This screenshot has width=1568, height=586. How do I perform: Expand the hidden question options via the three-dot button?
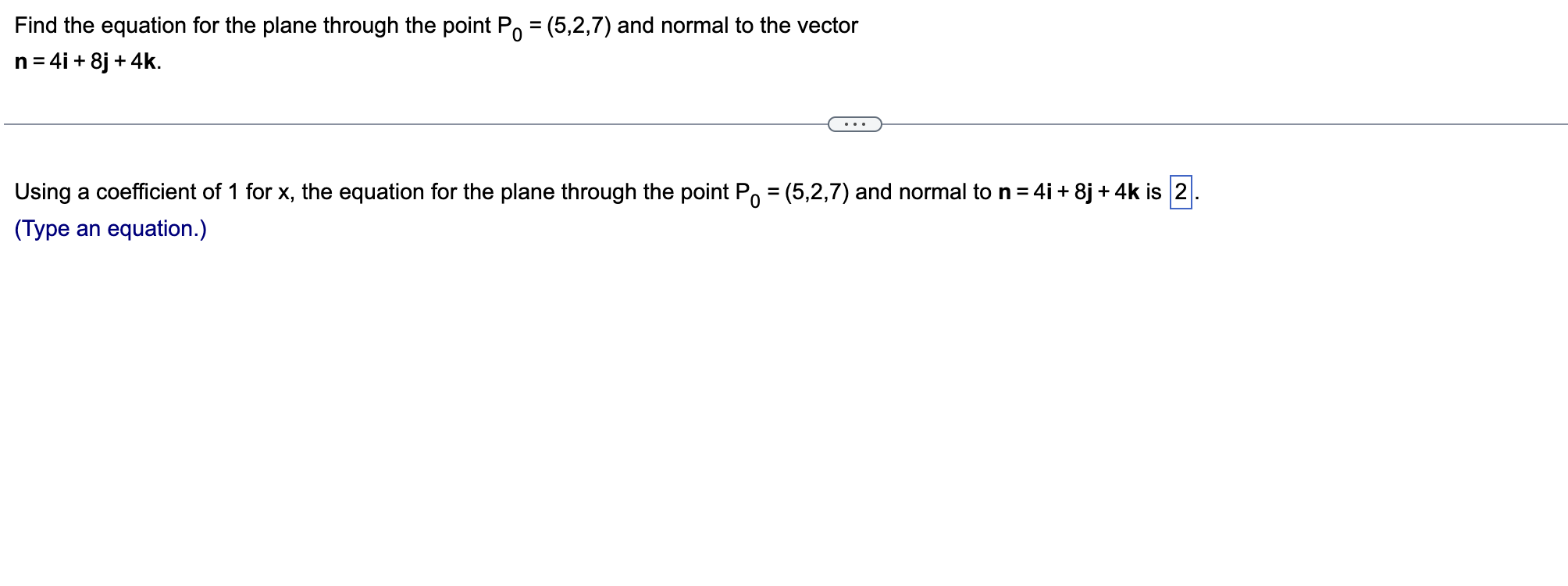click(x=854, y=123)
